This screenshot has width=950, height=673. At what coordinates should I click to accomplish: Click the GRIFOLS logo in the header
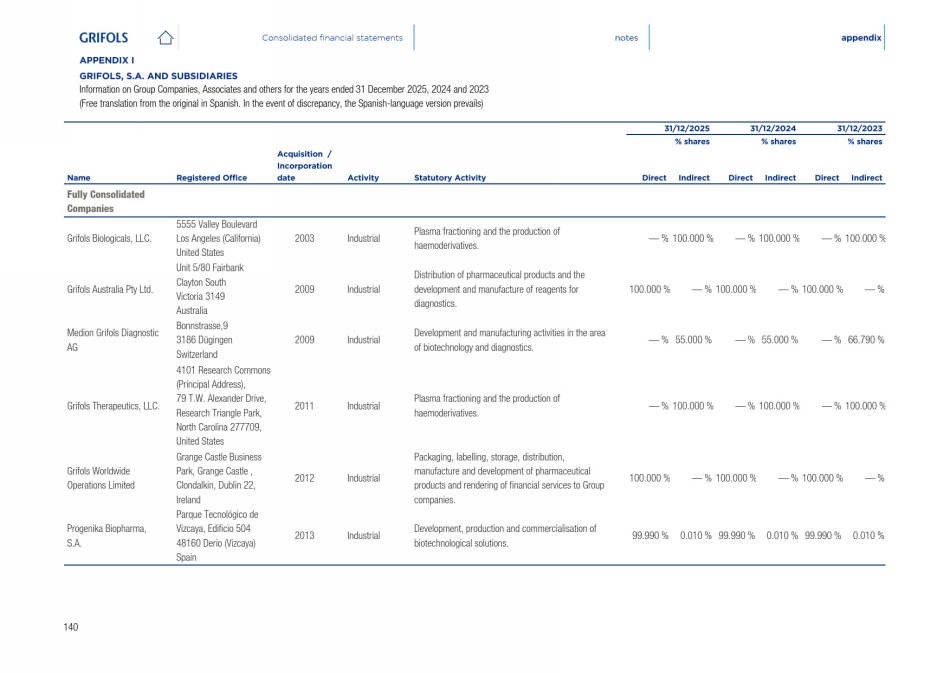coord(104,38)
